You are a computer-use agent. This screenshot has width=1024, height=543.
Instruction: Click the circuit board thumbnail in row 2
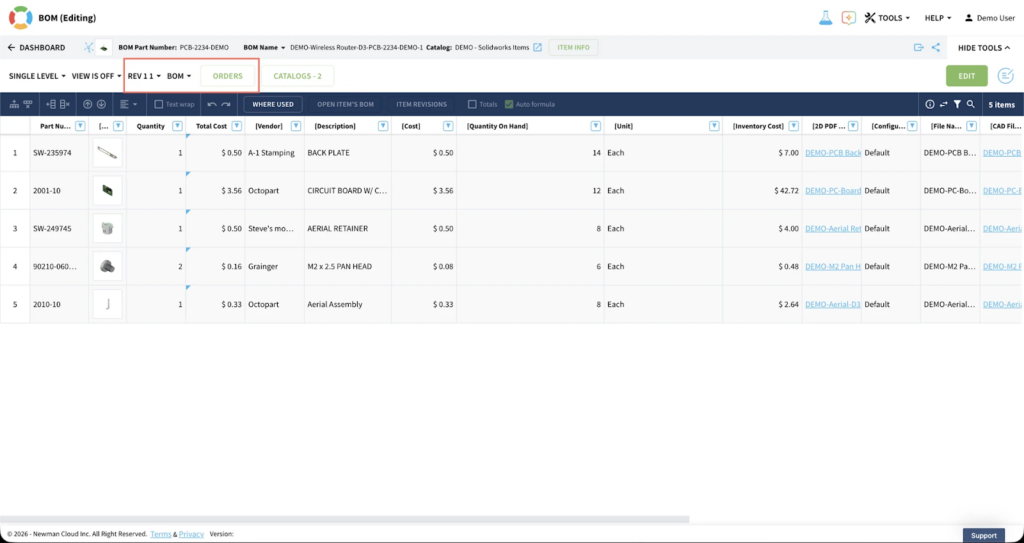coord(107,190)
